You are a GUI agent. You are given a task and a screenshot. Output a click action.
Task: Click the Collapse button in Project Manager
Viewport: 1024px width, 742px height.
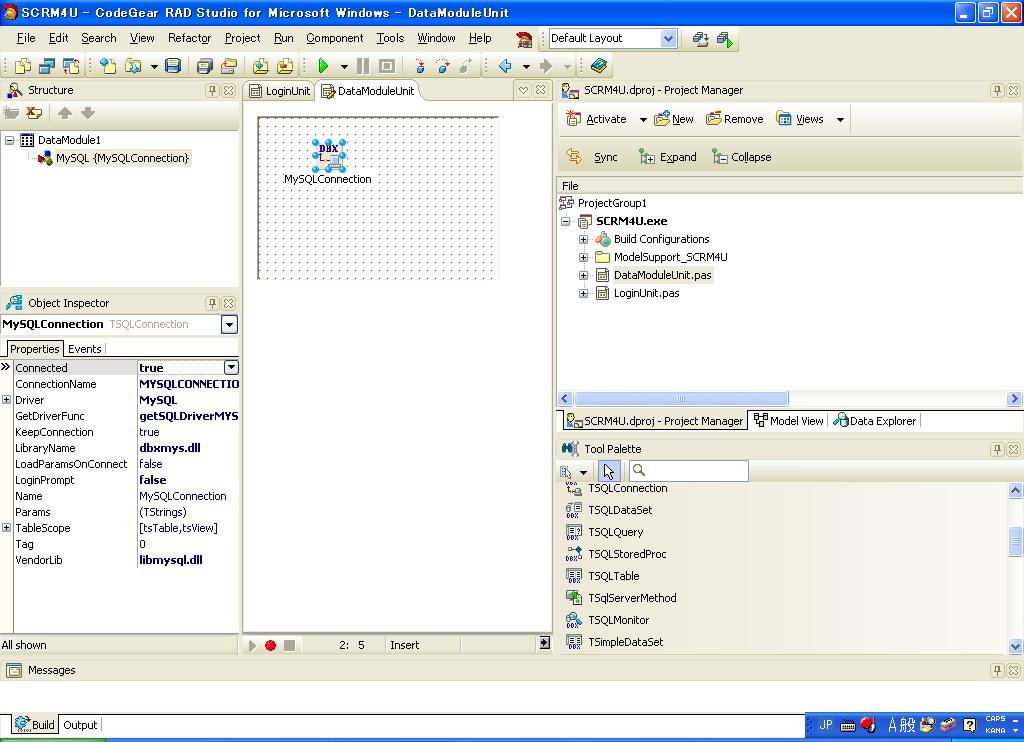(x=741, y=157)
